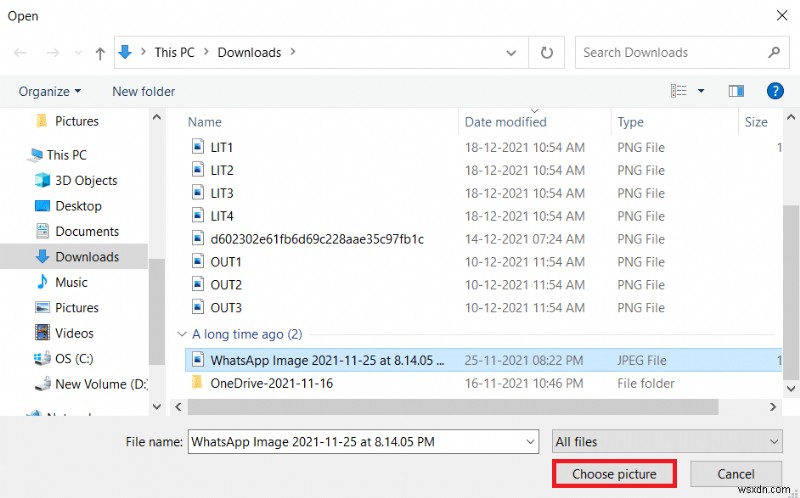Click file list scroll down arrow

(791, 389)
